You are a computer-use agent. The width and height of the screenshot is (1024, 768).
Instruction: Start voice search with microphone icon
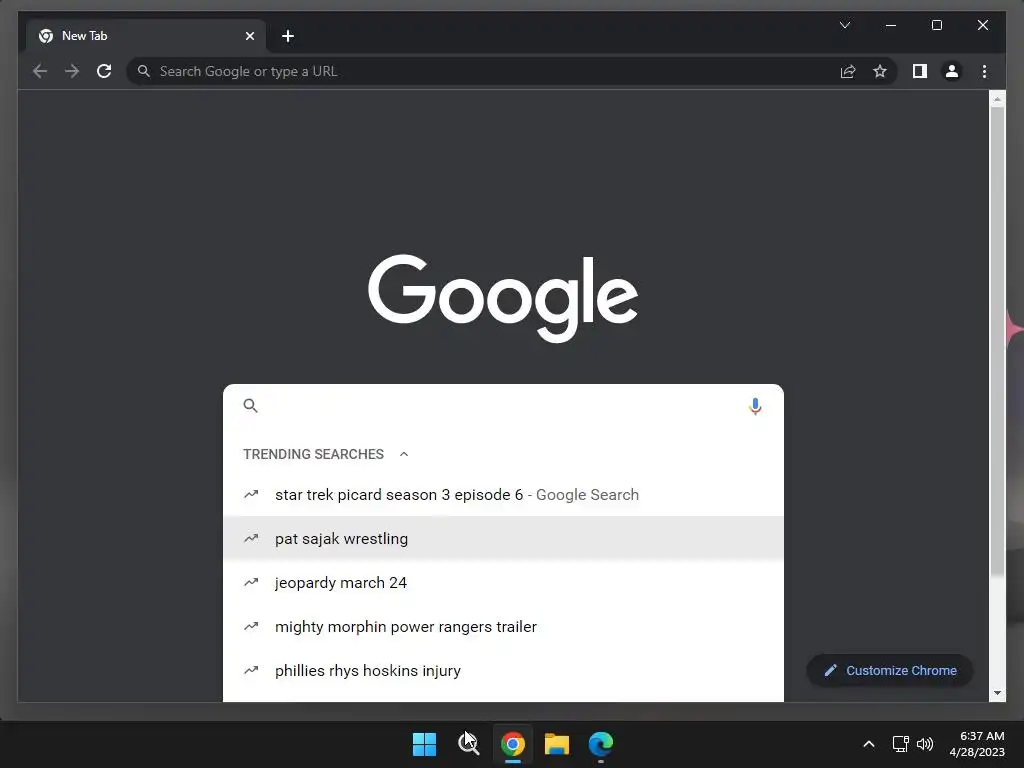tap(755, 406)
